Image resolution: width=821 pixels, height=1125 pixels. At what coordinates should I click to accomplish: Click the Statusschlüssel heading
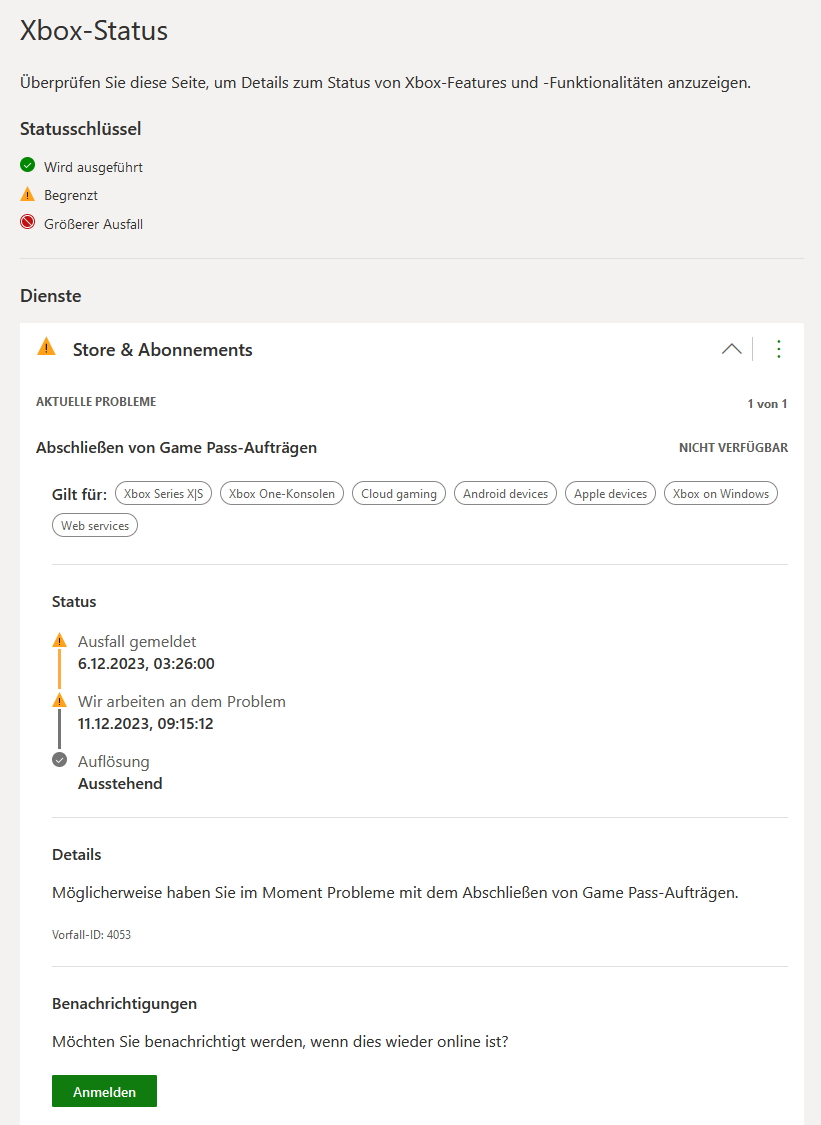coord(80,129)
